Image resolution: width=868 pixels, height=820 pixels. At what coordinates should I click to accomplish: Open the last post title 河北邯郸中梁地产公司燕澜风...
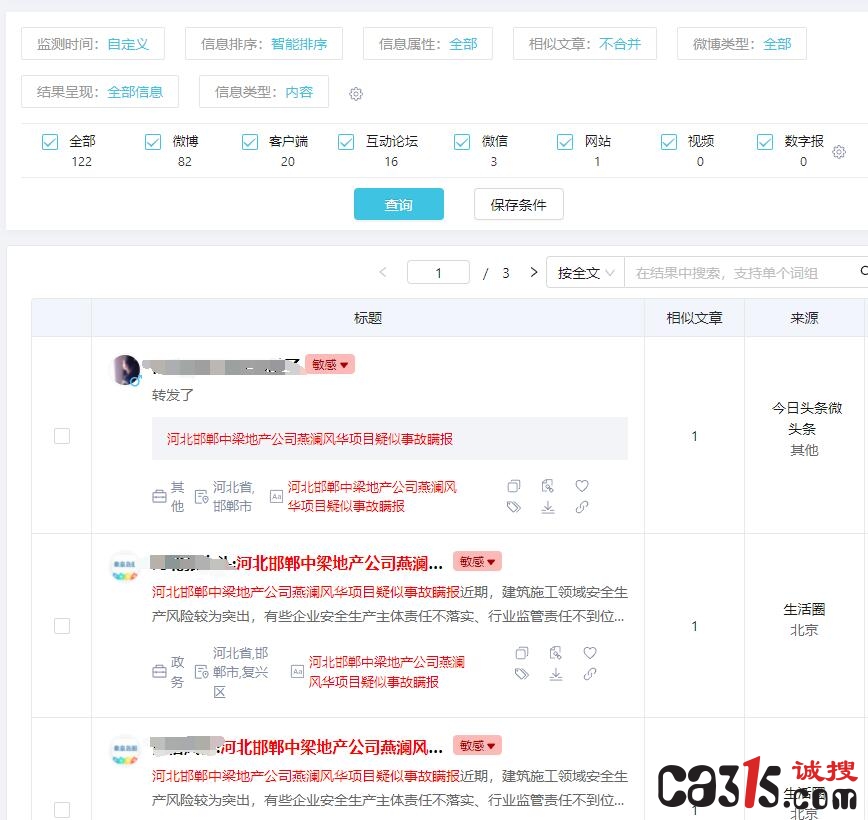tap(332, 747)
